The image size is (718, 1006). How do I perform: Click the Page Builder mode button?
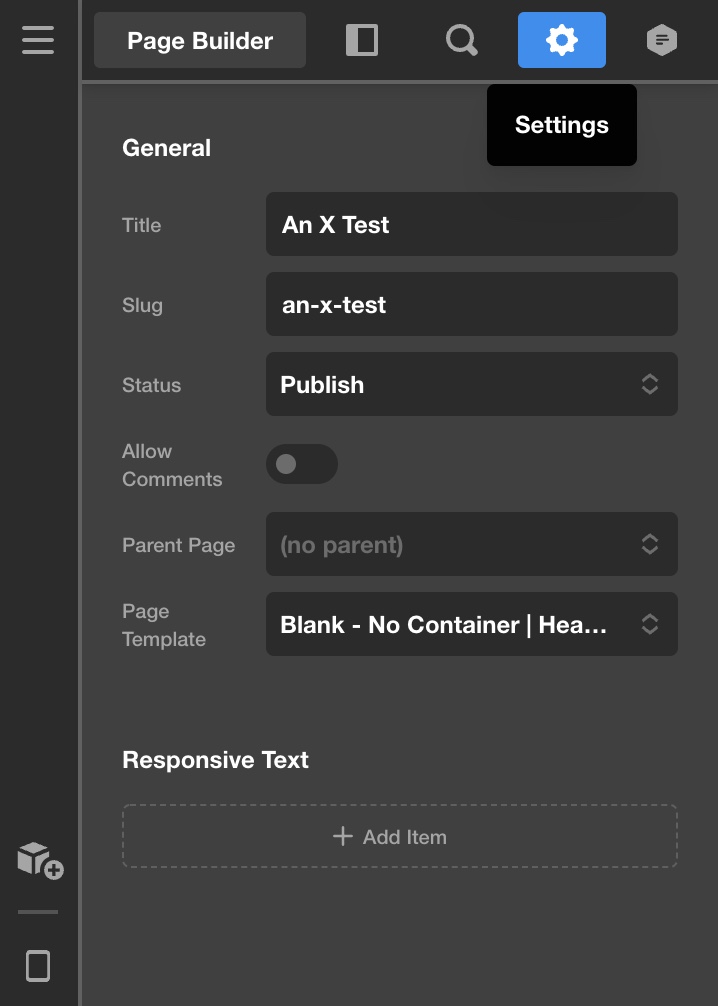[x=200, y=40]
